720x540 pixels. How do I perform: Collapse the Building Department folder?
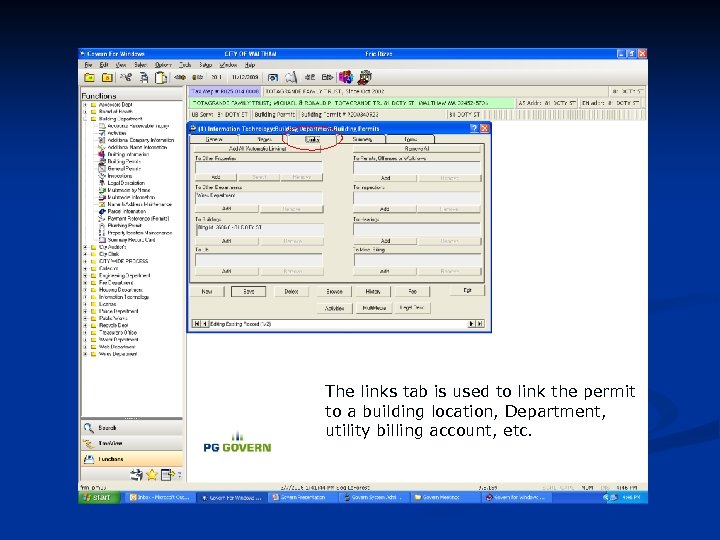pyautogui.click(x=85, y=119)
